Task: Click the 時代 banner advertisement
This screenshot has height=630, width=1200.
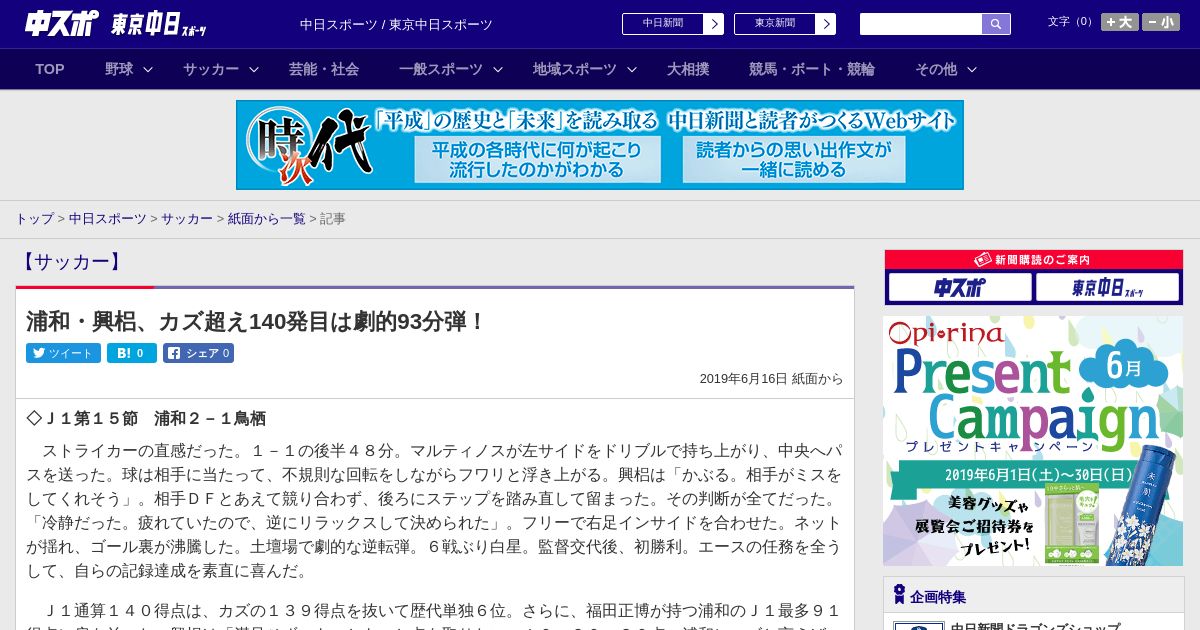Action: (600, 145)
